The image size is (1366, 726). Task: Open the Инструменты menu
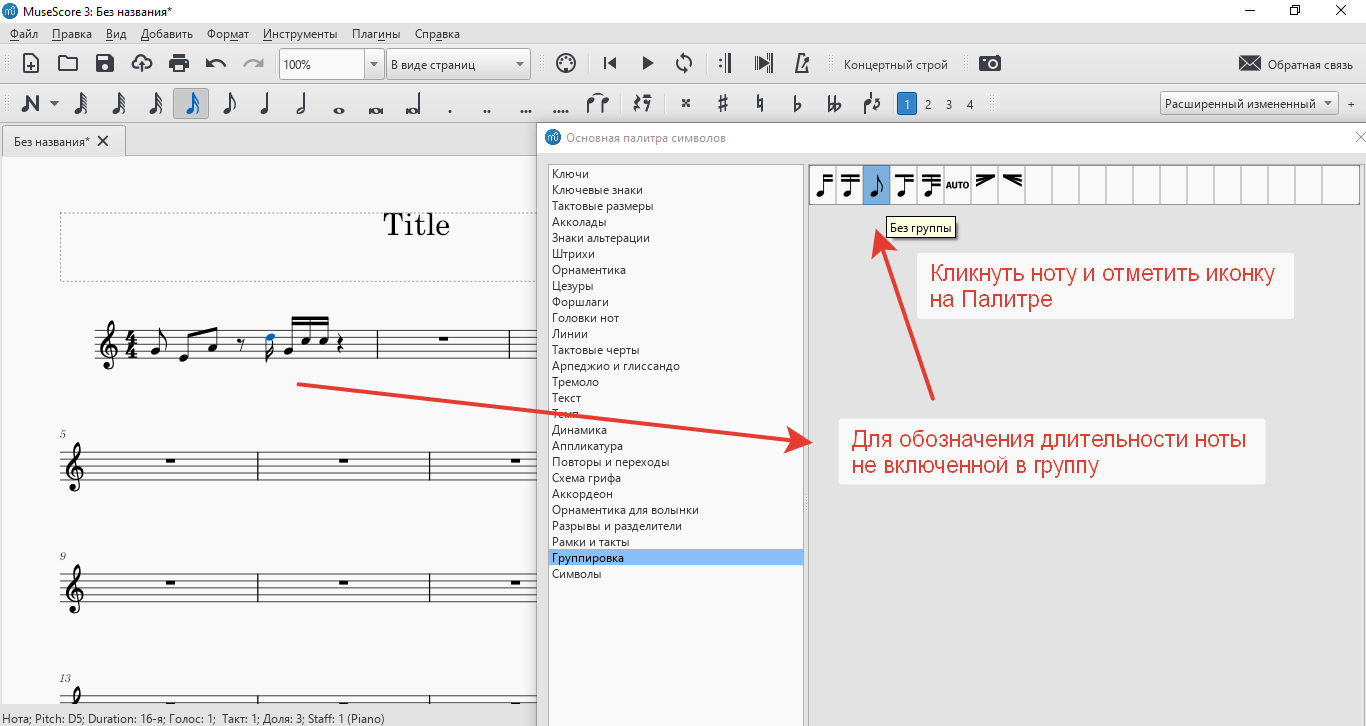(x=300, y=34)
